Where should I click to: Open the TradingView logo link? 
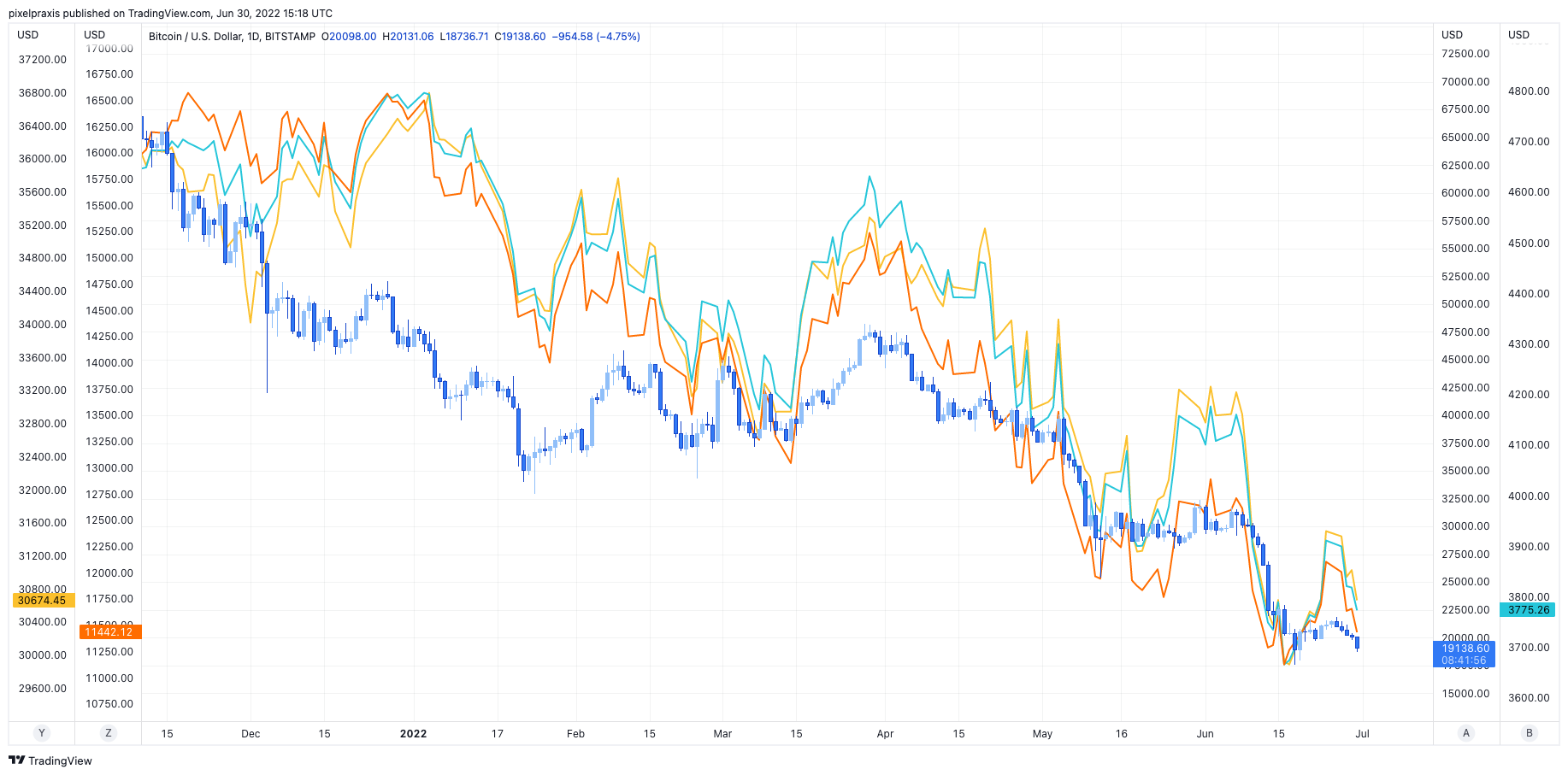[50, 760]
